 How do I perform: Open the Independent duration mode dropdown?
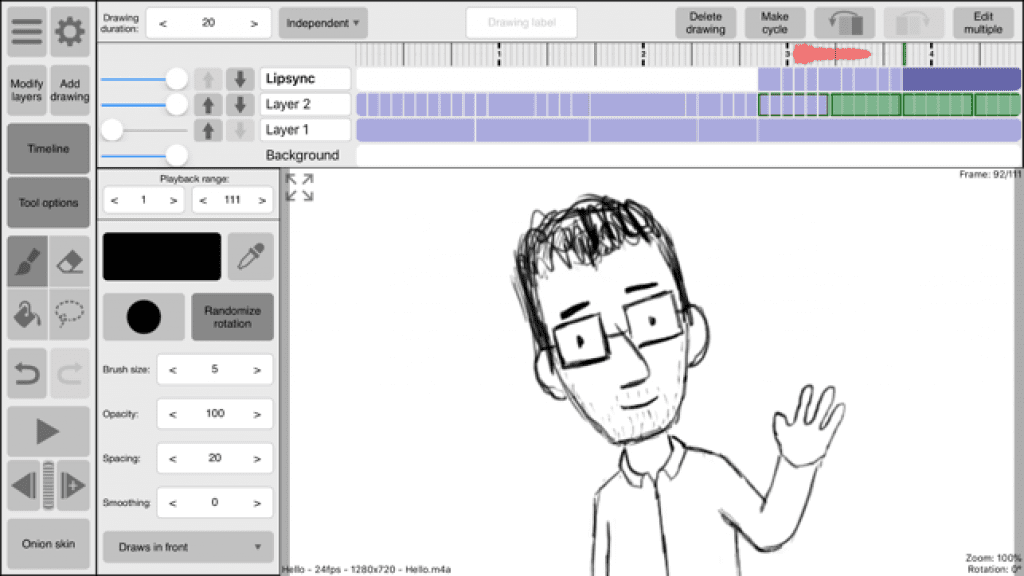pos(322,22)
